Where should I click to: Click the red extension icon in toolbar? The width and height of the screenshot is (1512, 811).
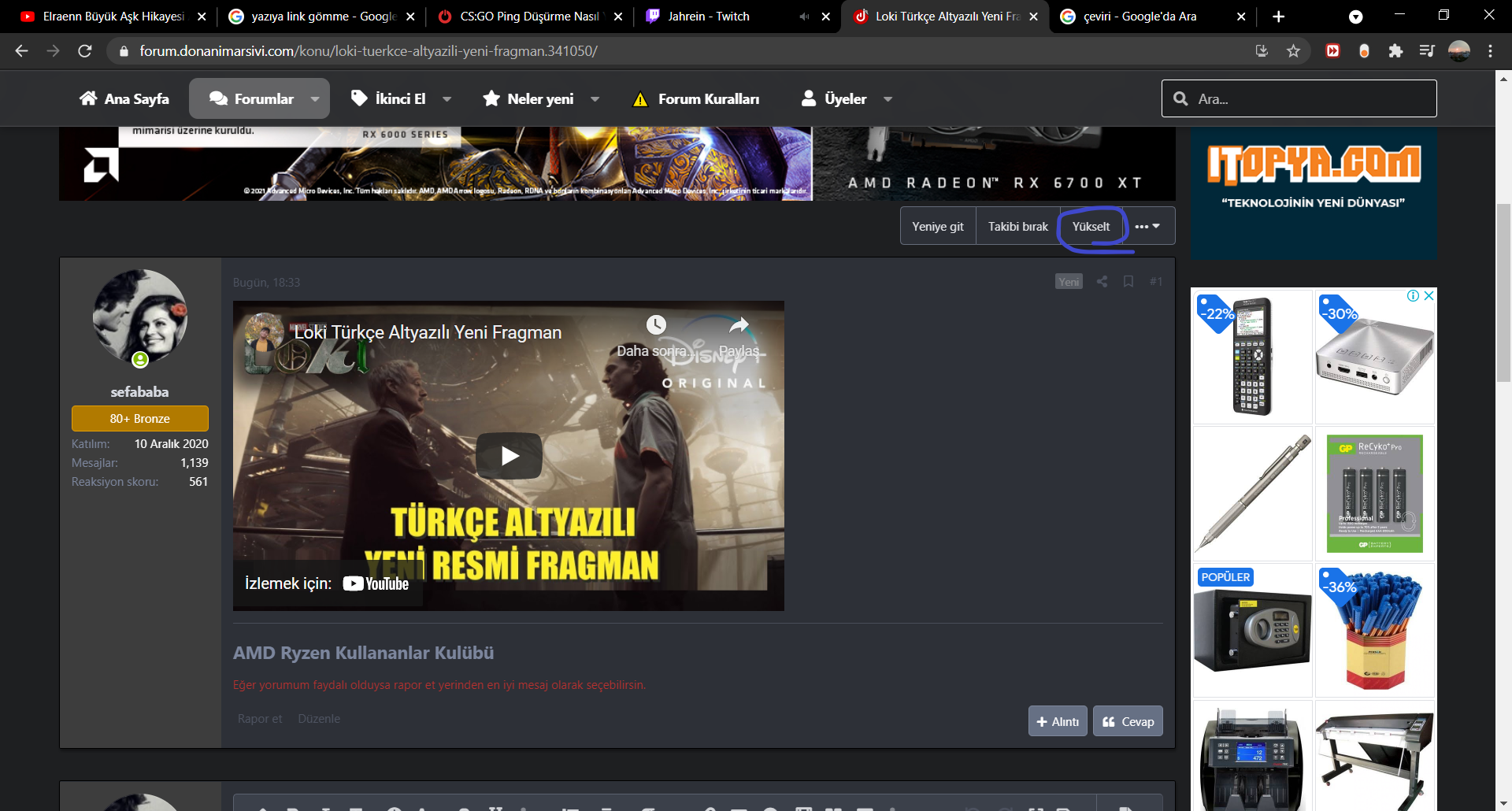(1332, 51)
